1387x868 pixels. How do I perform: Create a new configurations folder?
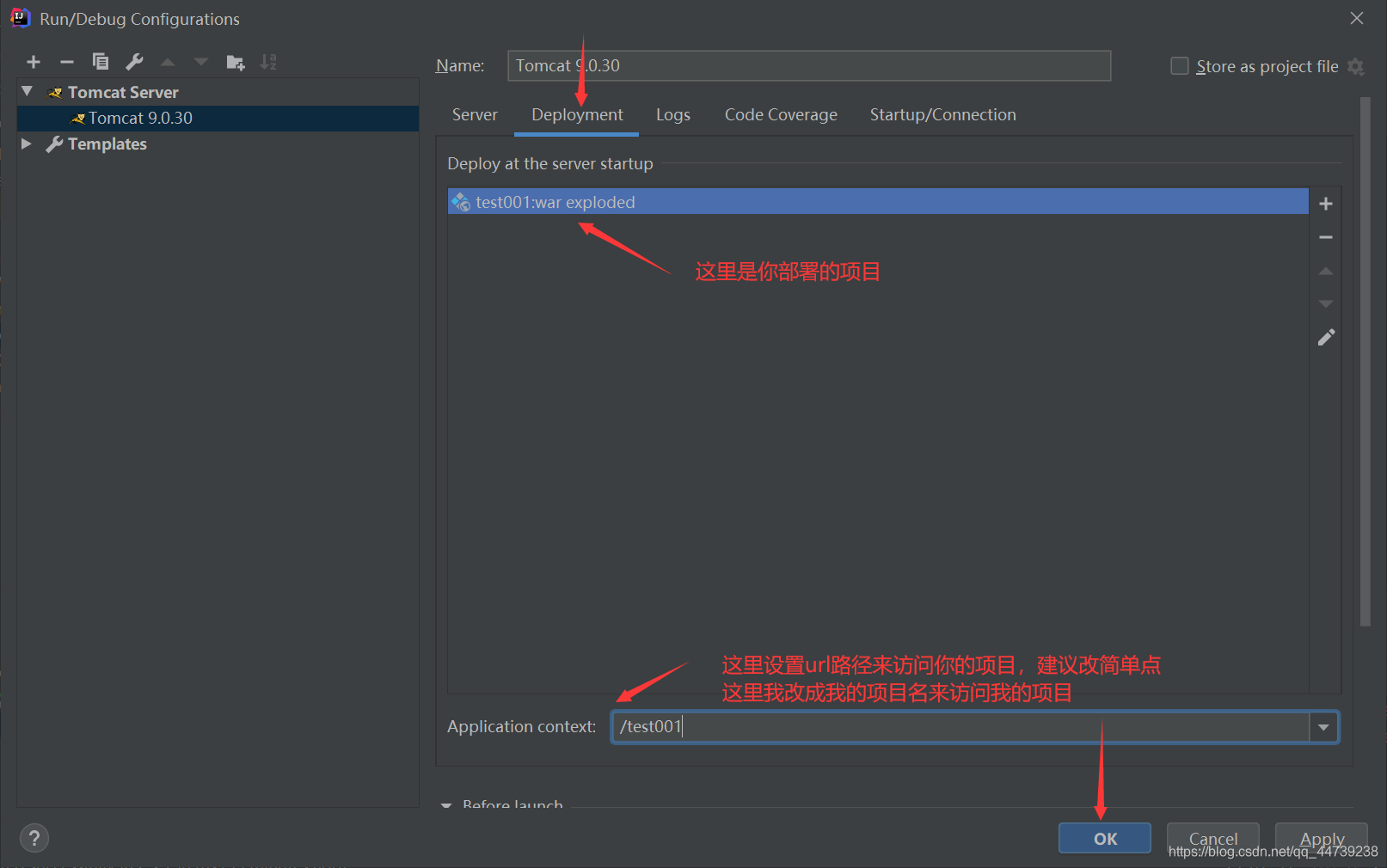coord(235,62)
